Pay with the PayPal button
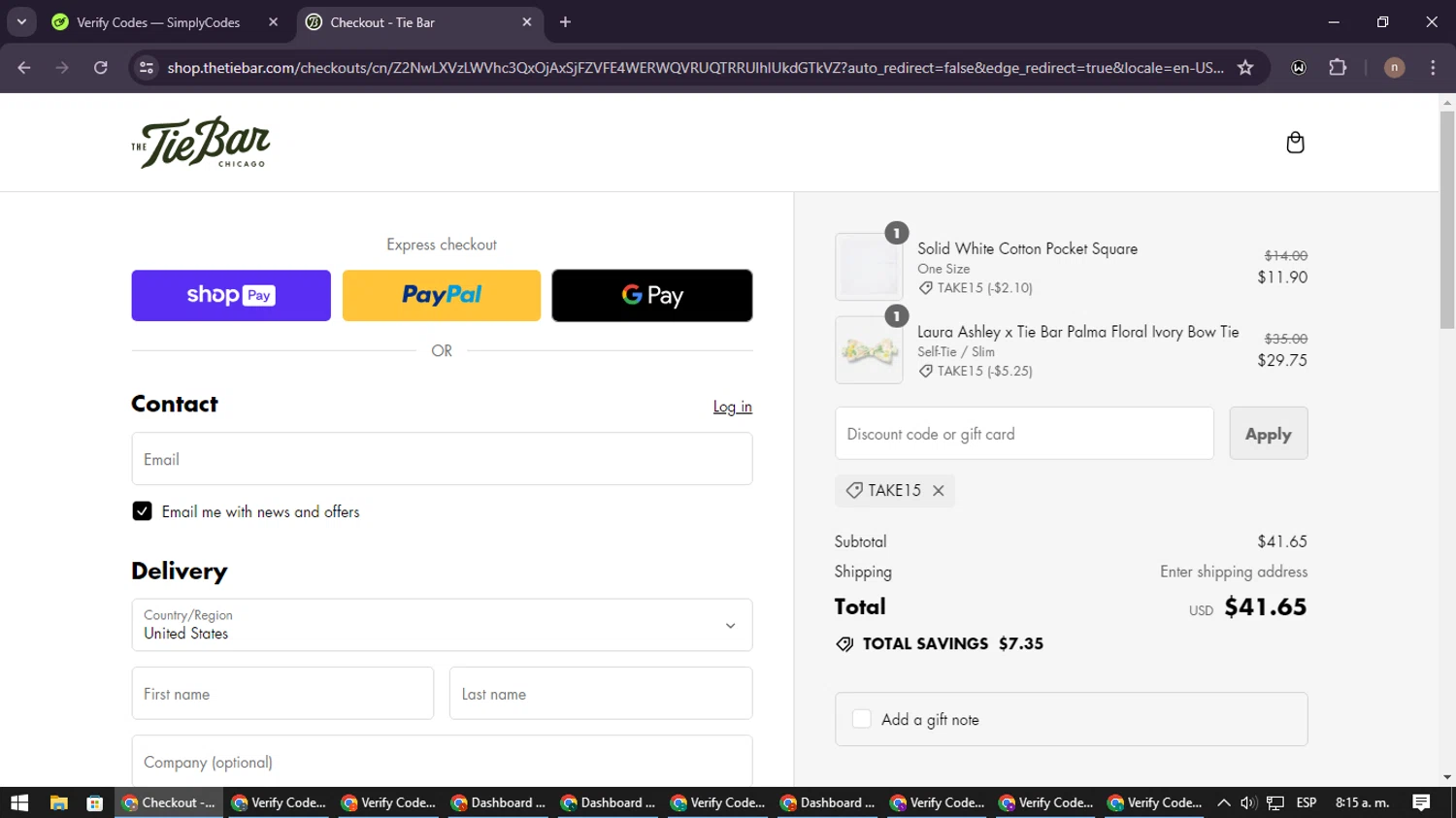The height and width of the screenshot is (818, 1456). click(442, 295)
